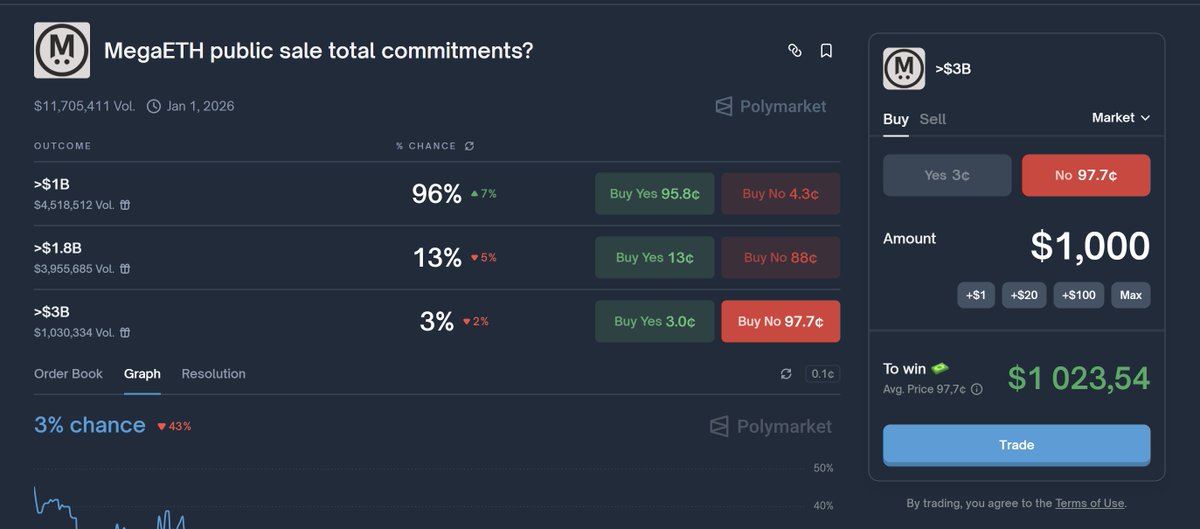This screenshot has height=529, width=1200.
Task: Click refresh icon next to % Chance
Action: click(x=469, y=146)
